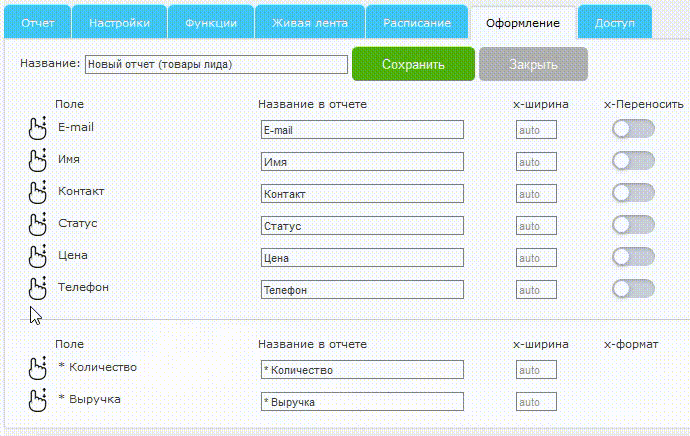Edit the Цена report column name field

pyautogui.click(x=362, y=258)
